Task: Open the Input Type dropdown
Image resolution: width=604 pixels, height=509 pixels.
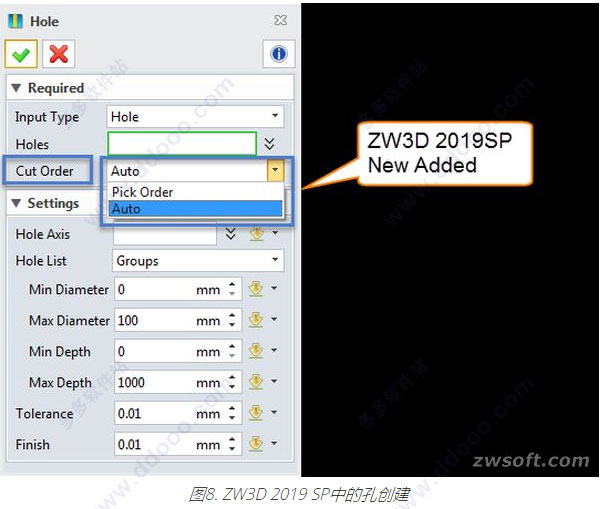Action: 195,116
